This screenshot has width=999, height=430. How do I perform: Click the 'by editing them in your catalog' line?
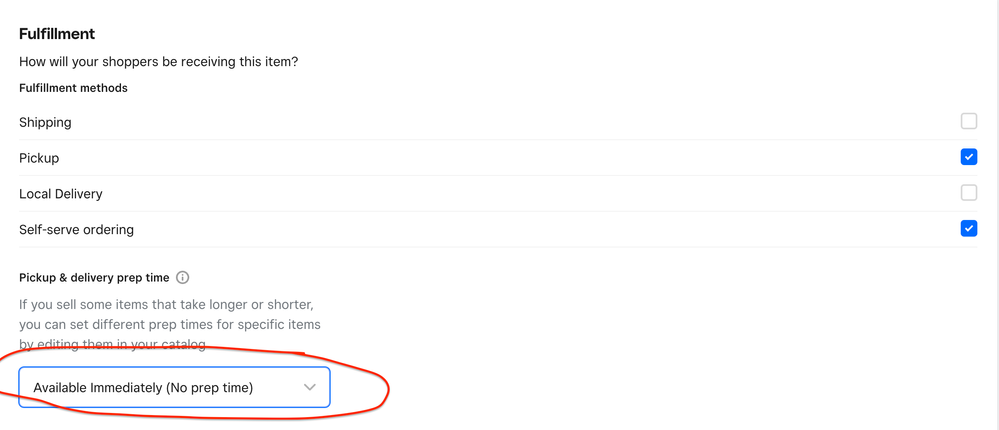point(112,345)
